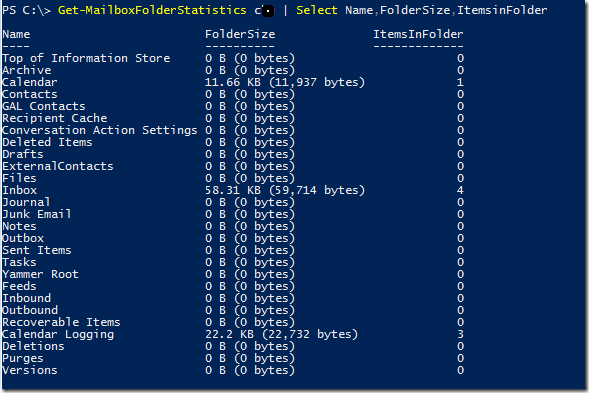Select the Recoverable Items folder name

(61, 322)
